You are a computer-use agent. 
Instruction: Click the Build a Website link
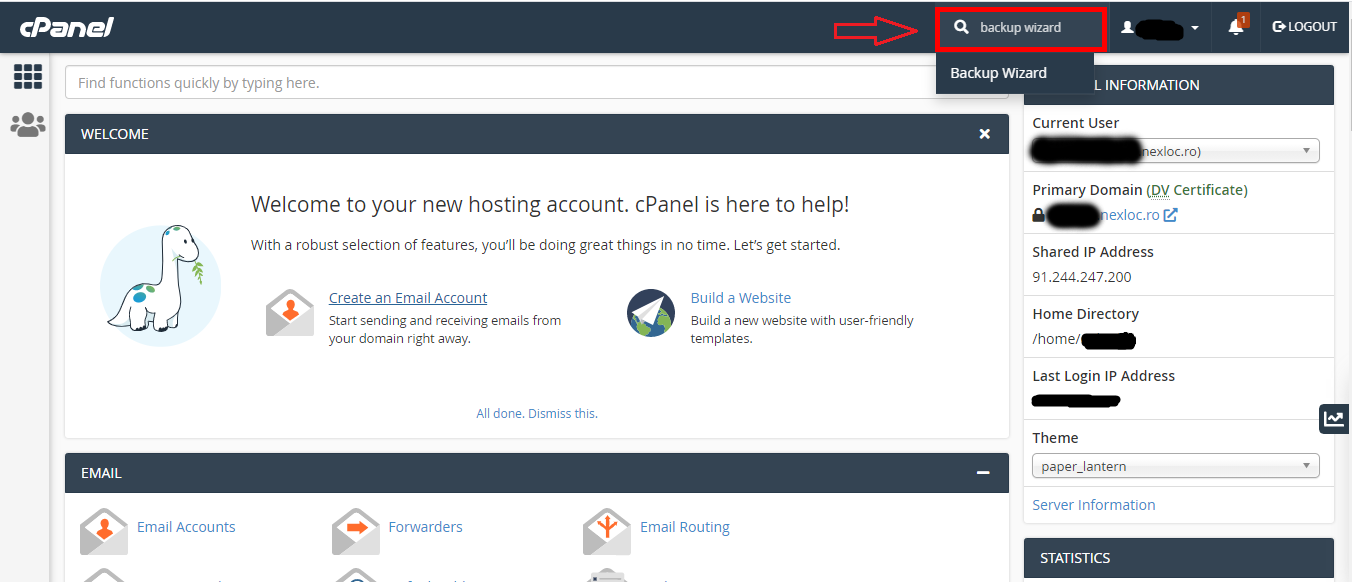pos(740,298)
